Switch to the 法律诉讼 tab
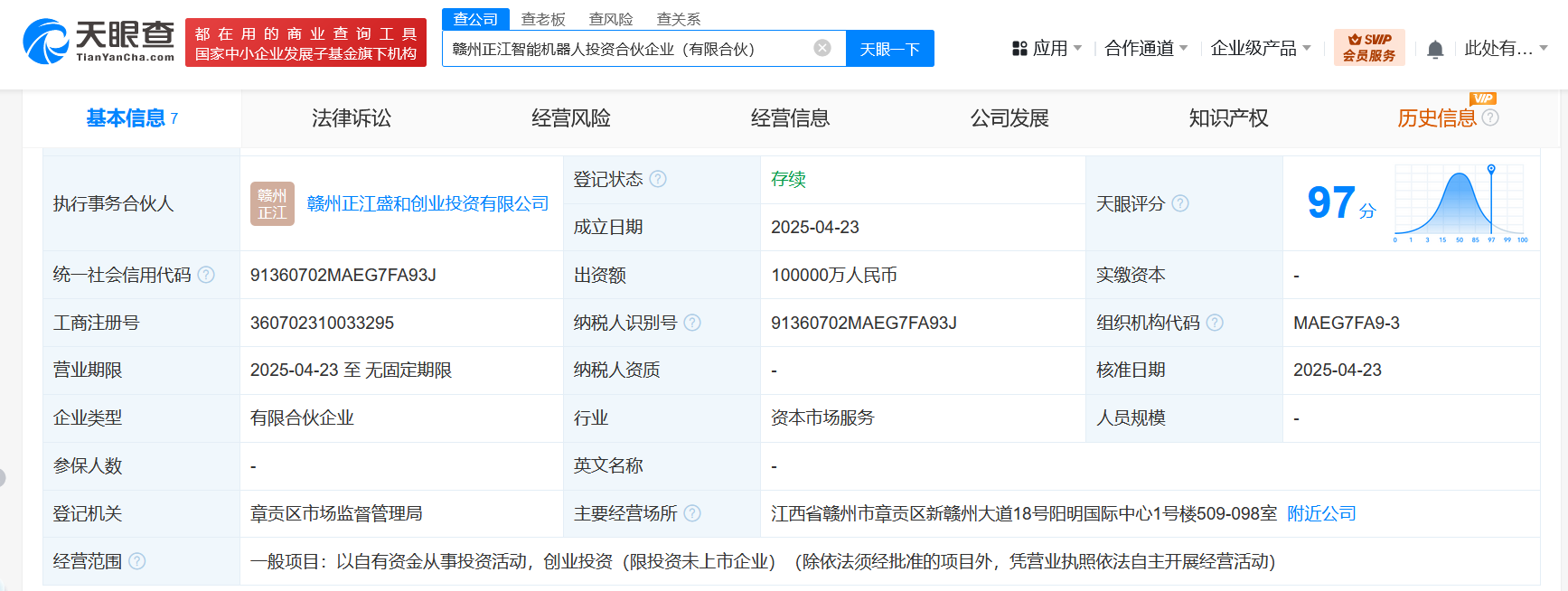The height and width of the screenshot is (591, 1568). pos(352,118)
